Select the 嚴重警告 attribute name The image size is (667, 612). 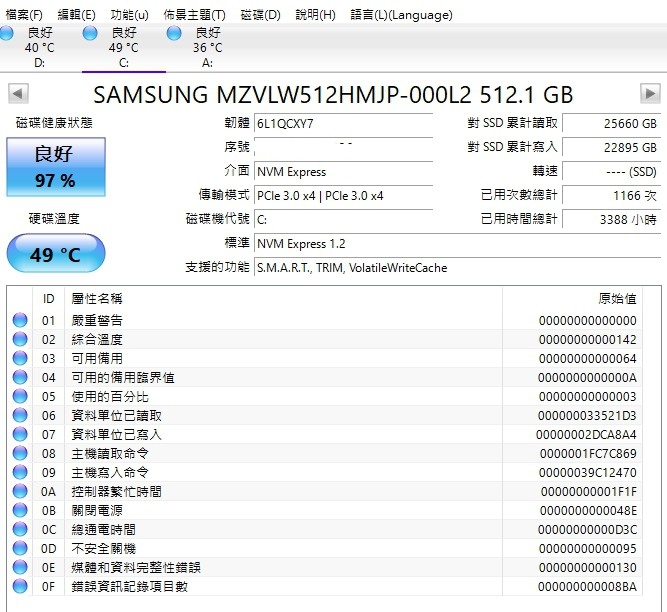(x=97, y=320)
